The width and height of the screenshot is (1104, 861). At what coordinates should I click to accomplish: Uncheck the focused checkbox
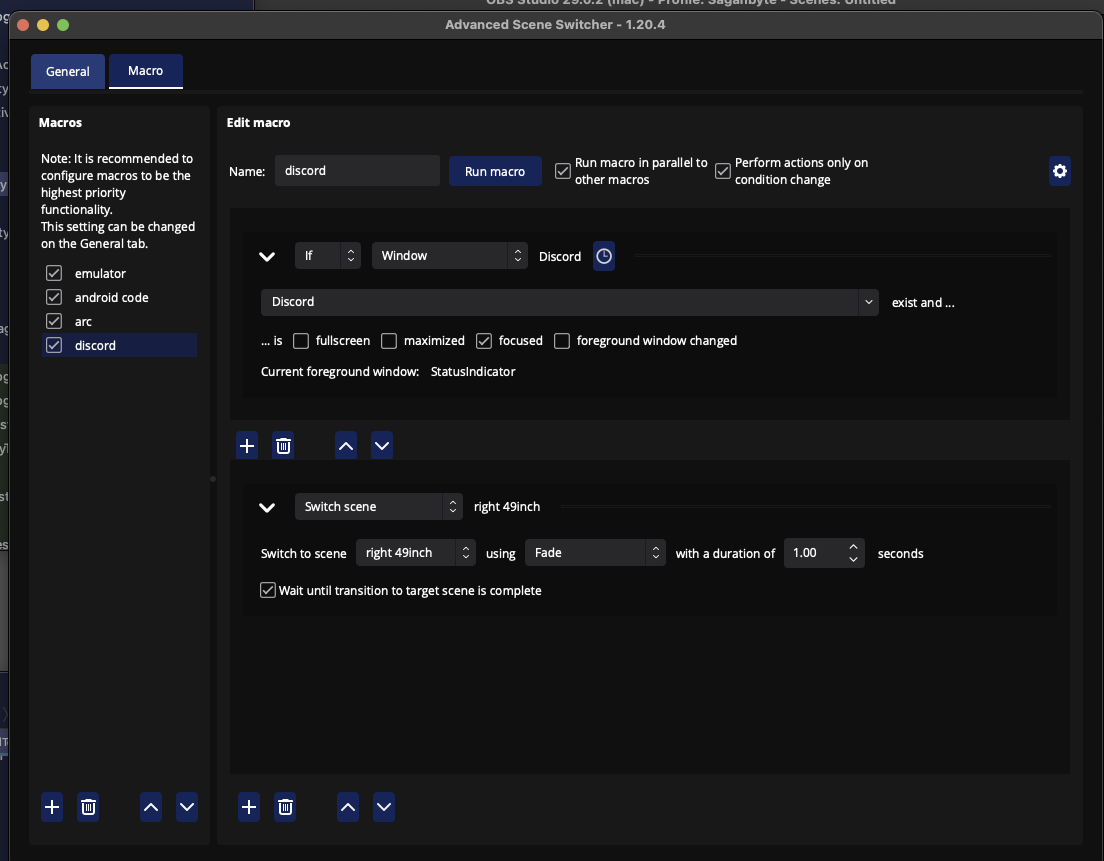pyautogui.click(x=484, y=341)
